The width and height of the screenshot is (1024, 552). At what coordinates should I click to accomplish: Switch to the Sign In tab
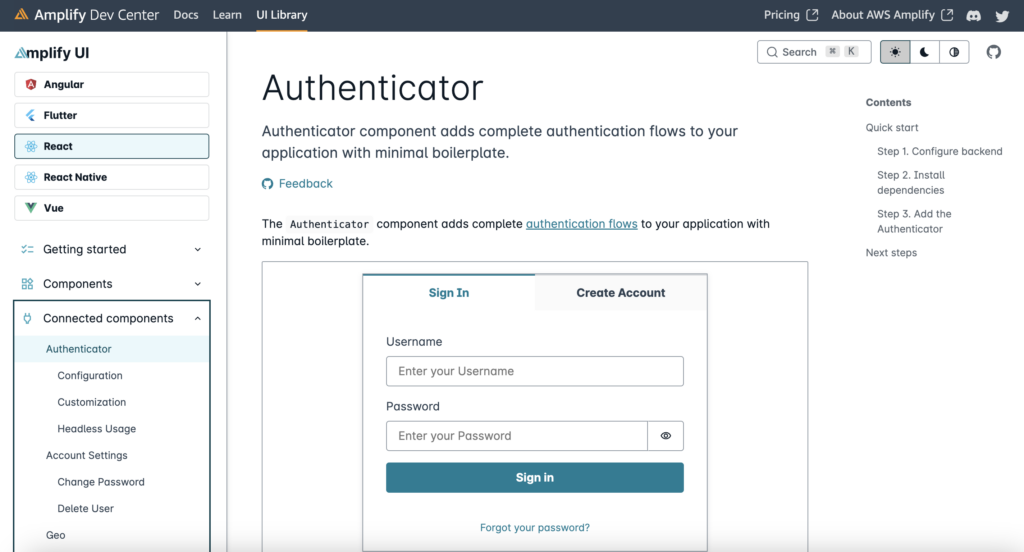click(449, 293)
